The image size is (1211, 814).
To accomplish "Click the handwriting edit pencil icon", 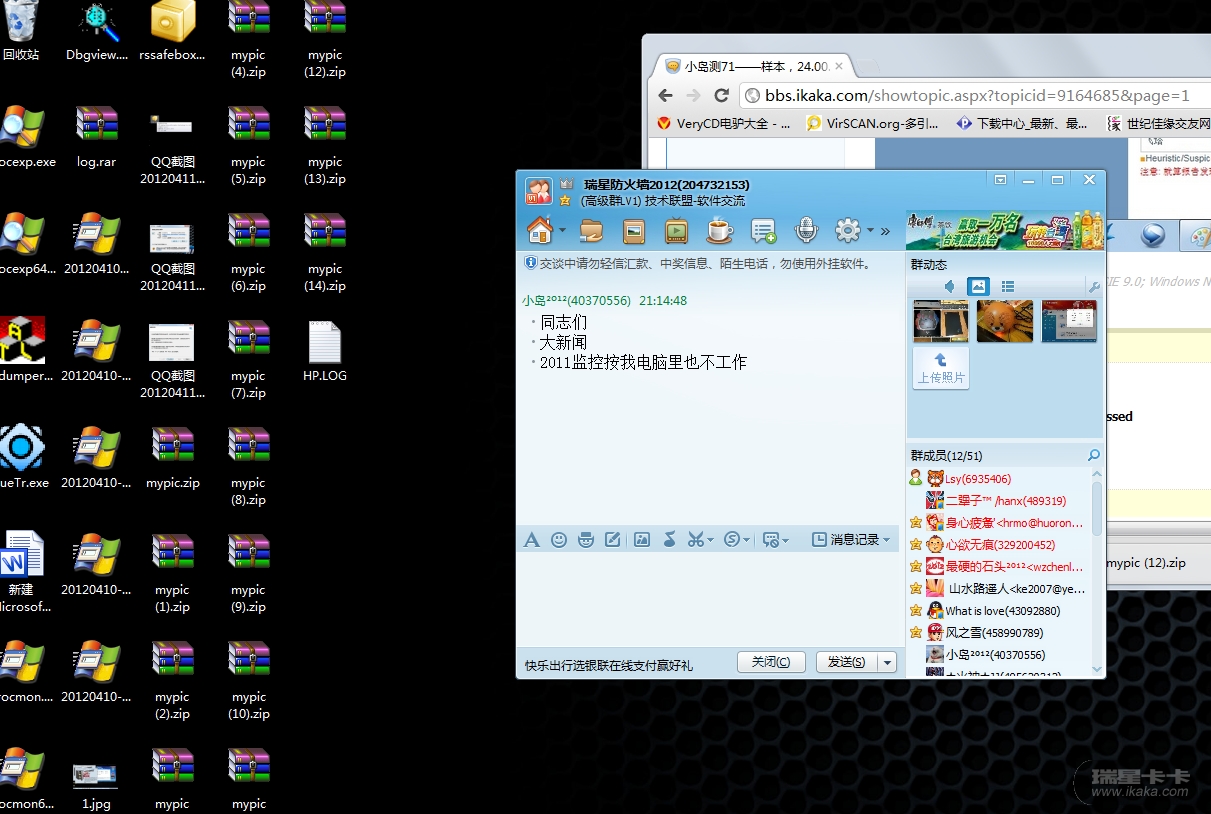I will coord(613,540).
